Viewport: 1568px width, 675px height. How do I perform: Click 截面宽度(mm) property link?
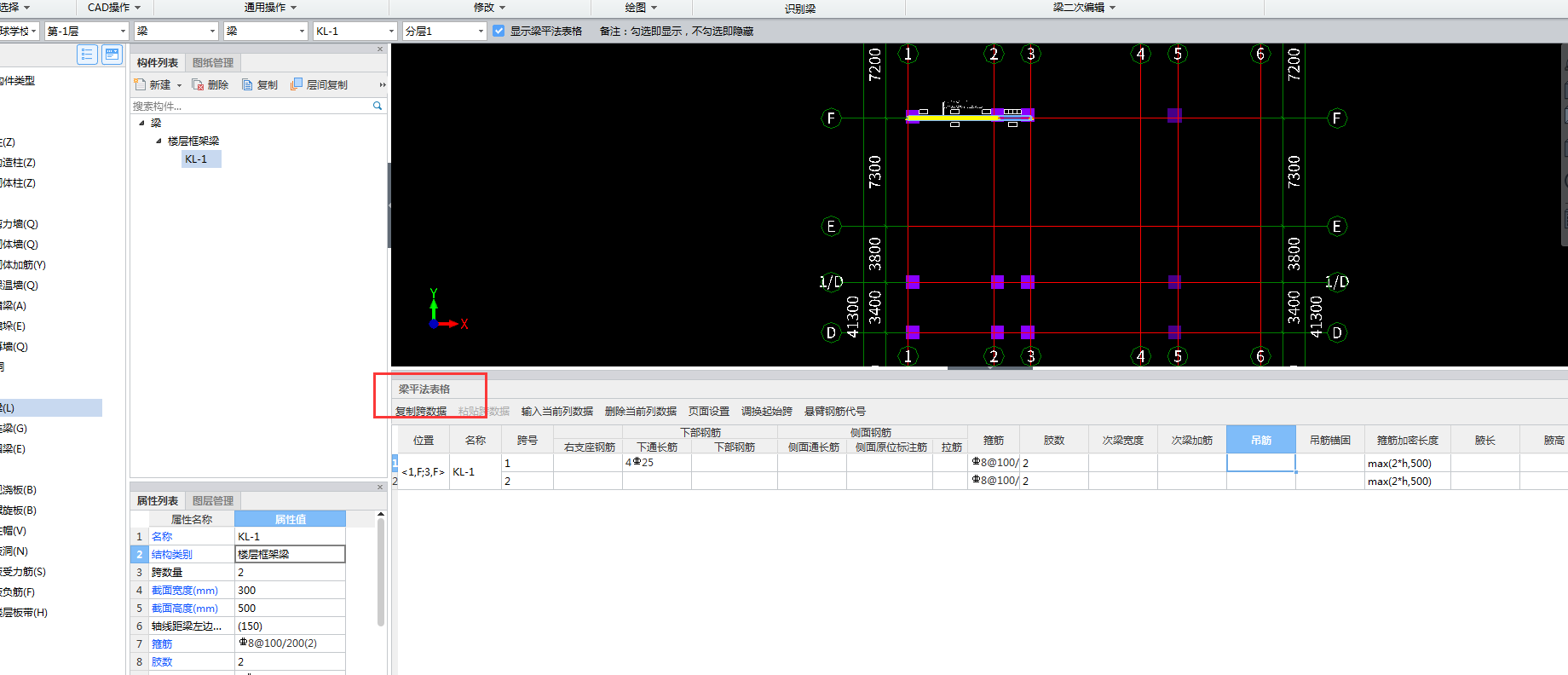(x=185, y=591)
